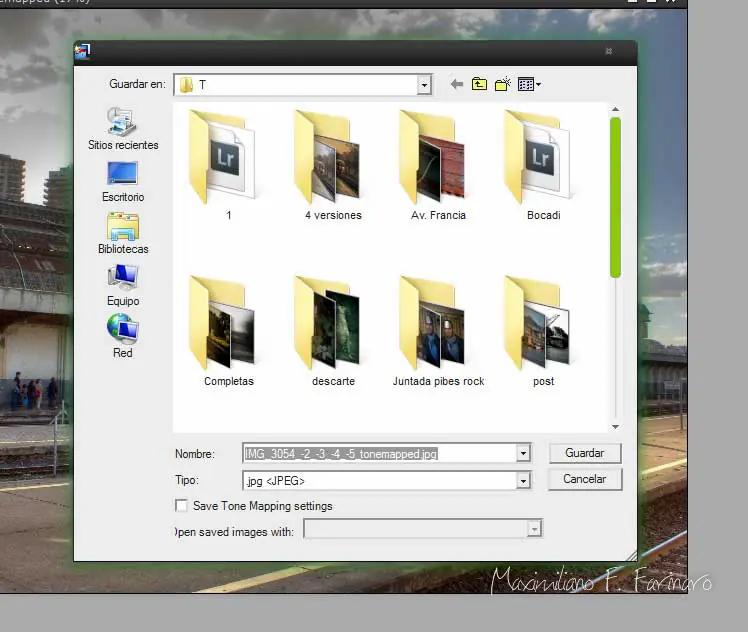This screenshot has height=632, width=748.
Task: Click the scroll up arrow of file list
Action: pyautogui.click(x=615, y=109)
